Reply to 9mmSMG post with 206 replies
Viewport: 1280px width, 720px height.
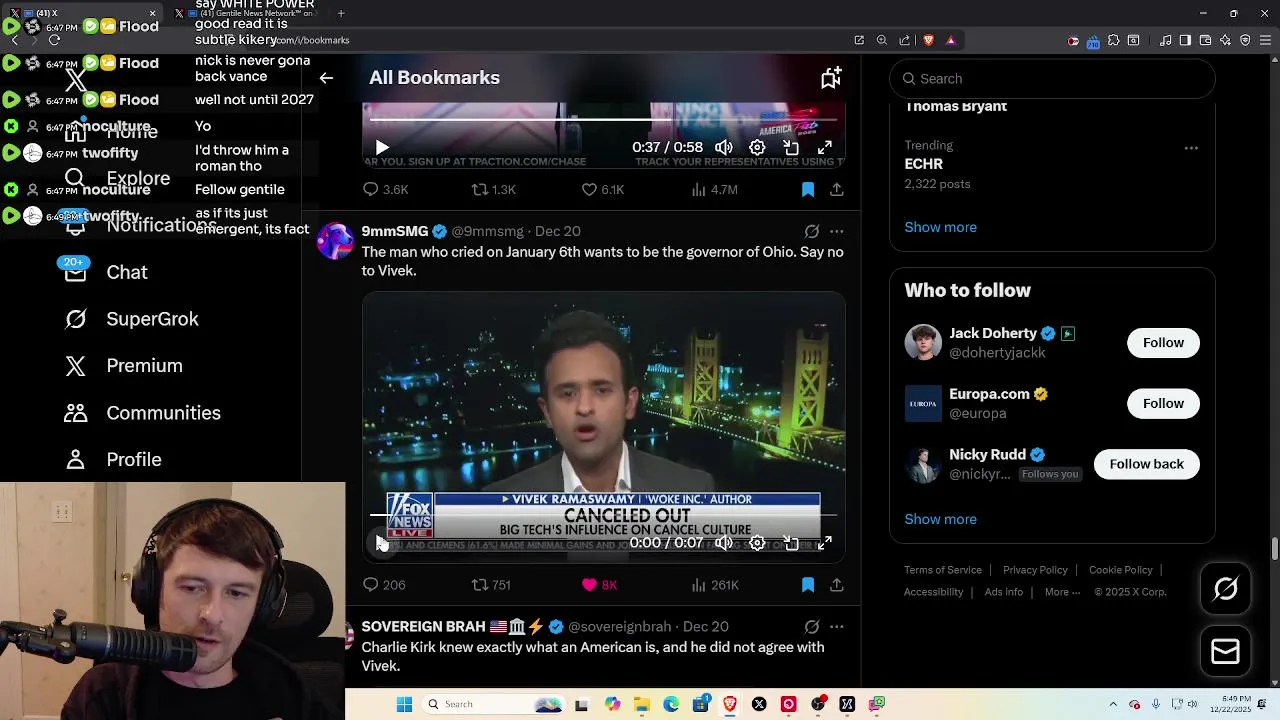[383, 585]
